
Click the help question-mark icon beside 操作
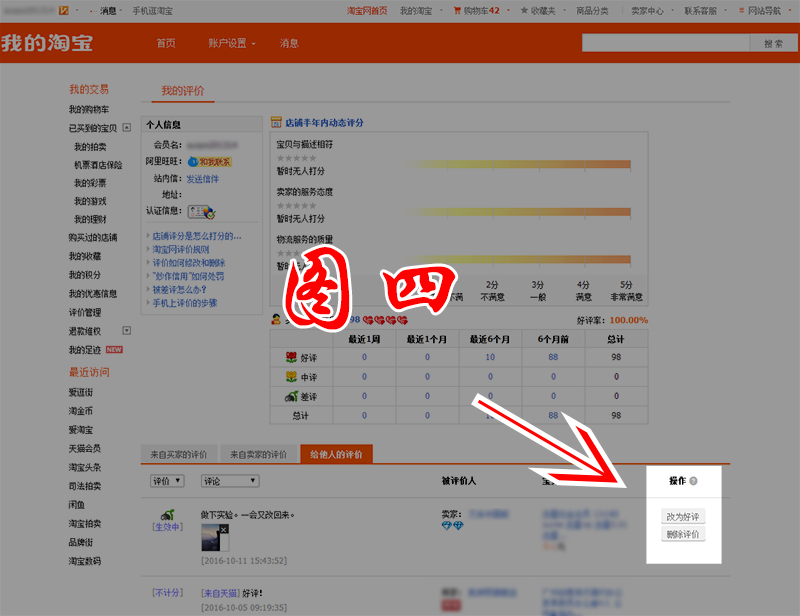tap(692, 480)
